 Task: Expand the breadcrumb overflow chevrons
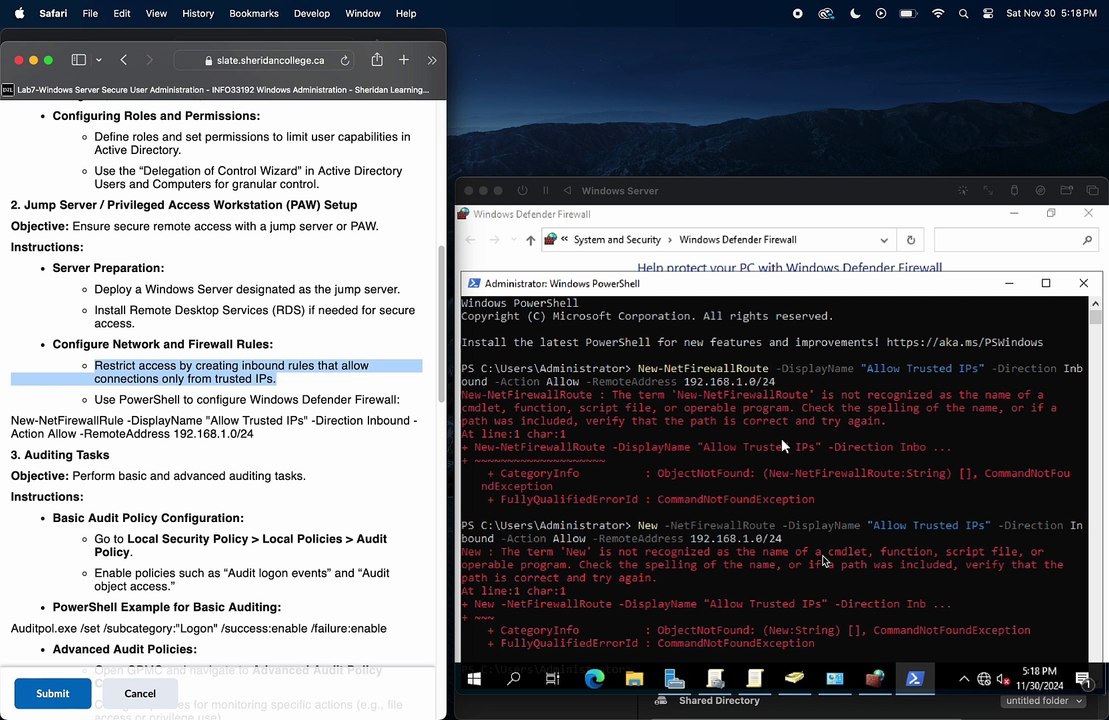click(x=564, y=239)
